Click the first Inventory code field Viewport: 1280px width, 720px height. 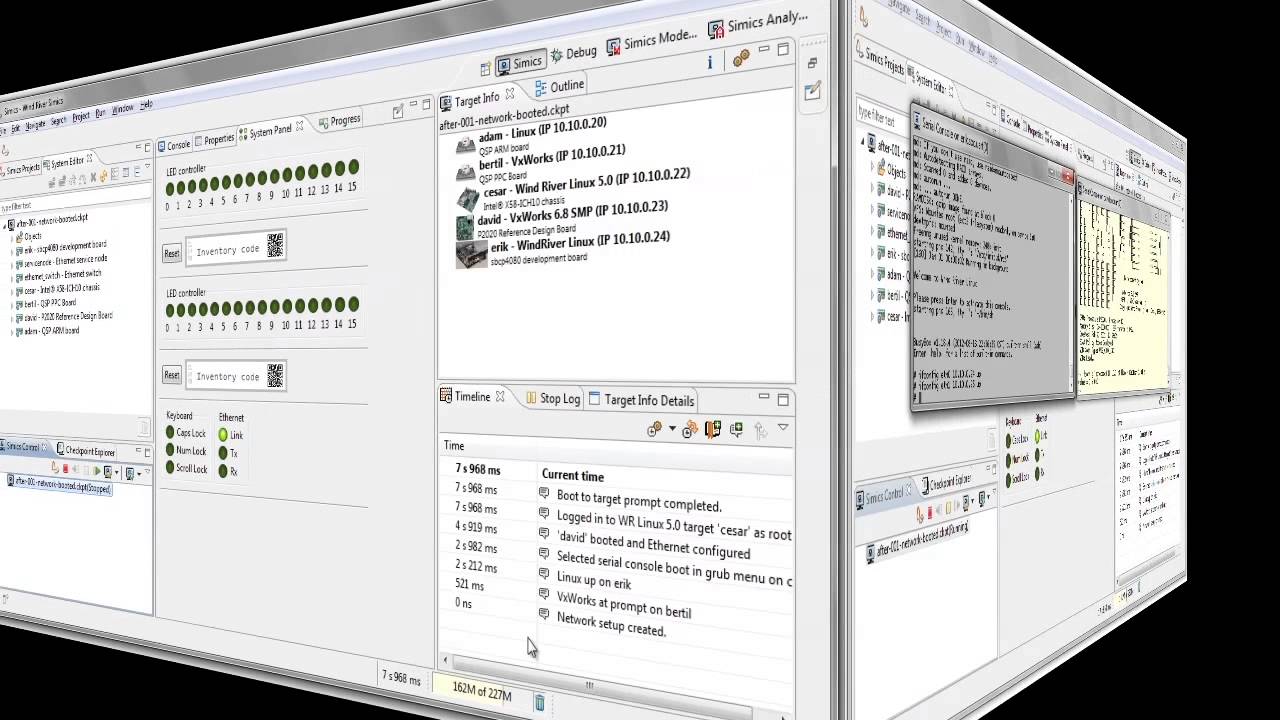tap(238, 248)
